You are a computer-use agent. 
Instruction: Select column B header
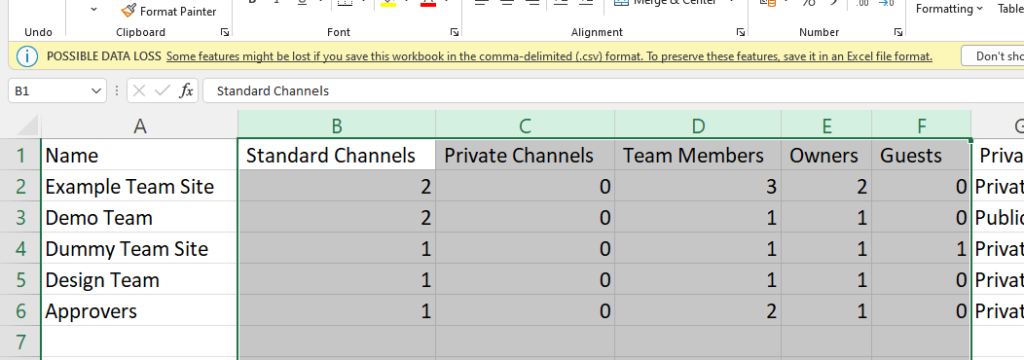click(337, 125)
